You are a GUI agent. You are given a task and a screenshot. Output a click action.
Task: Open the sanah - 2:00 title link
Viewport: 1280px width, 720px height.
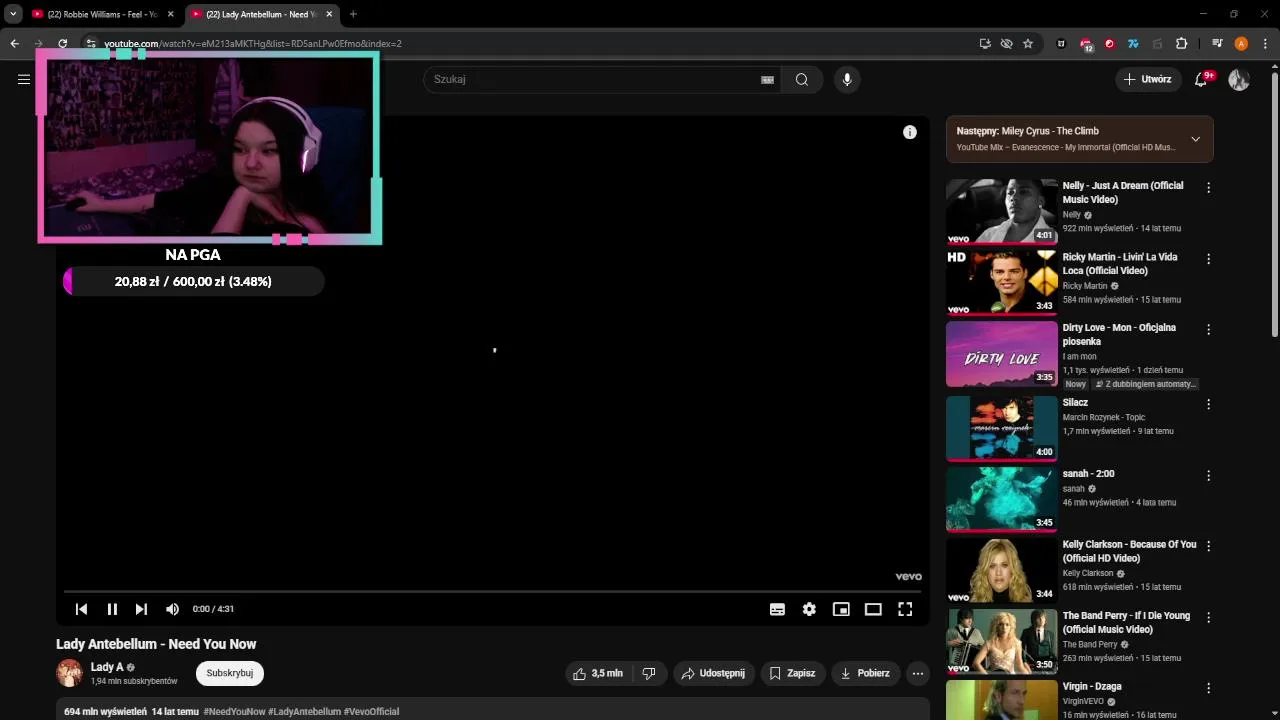[x=1088, y=474]
